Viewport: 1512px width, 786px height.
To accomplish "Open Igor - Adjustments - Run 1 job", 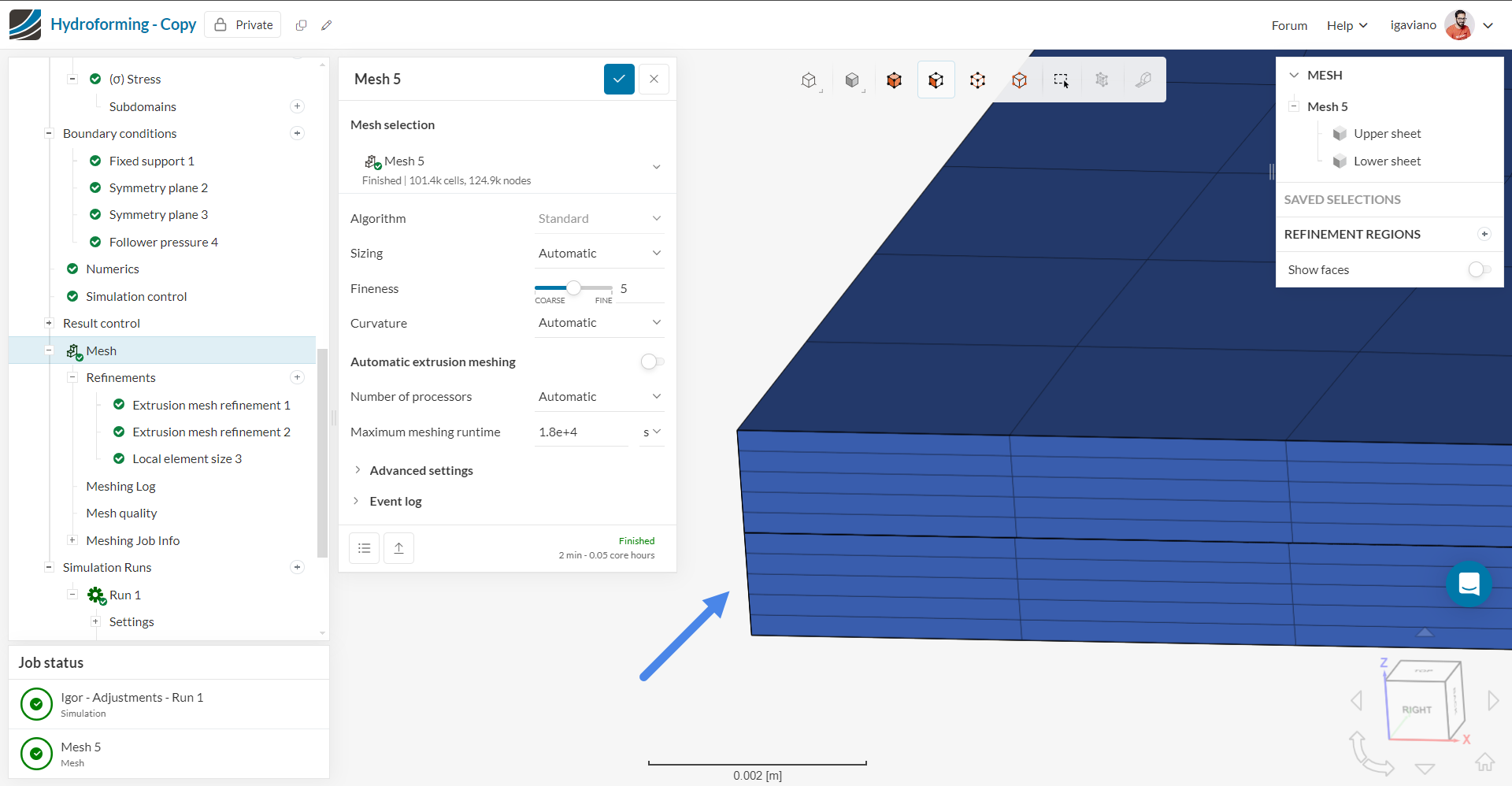I will pyautogui.click(x=169, y=704).
